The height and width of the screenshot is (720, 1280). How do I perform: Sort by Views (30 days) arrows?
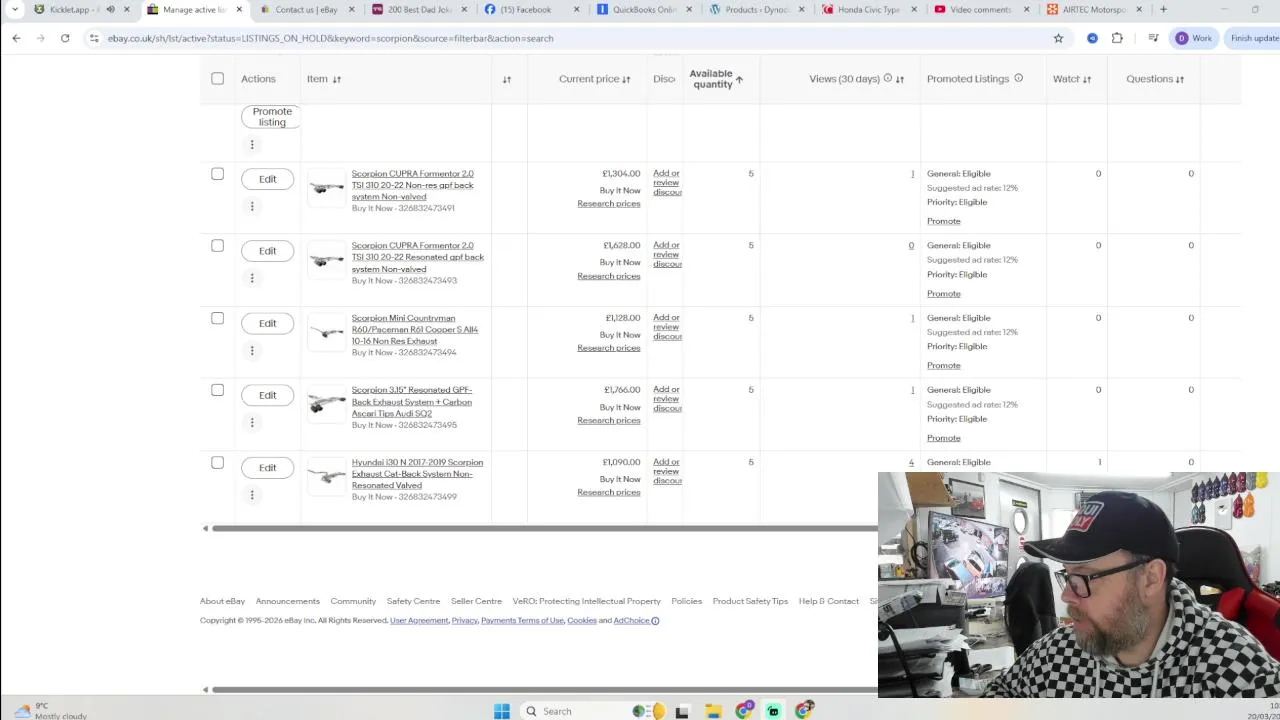(900, 79)
